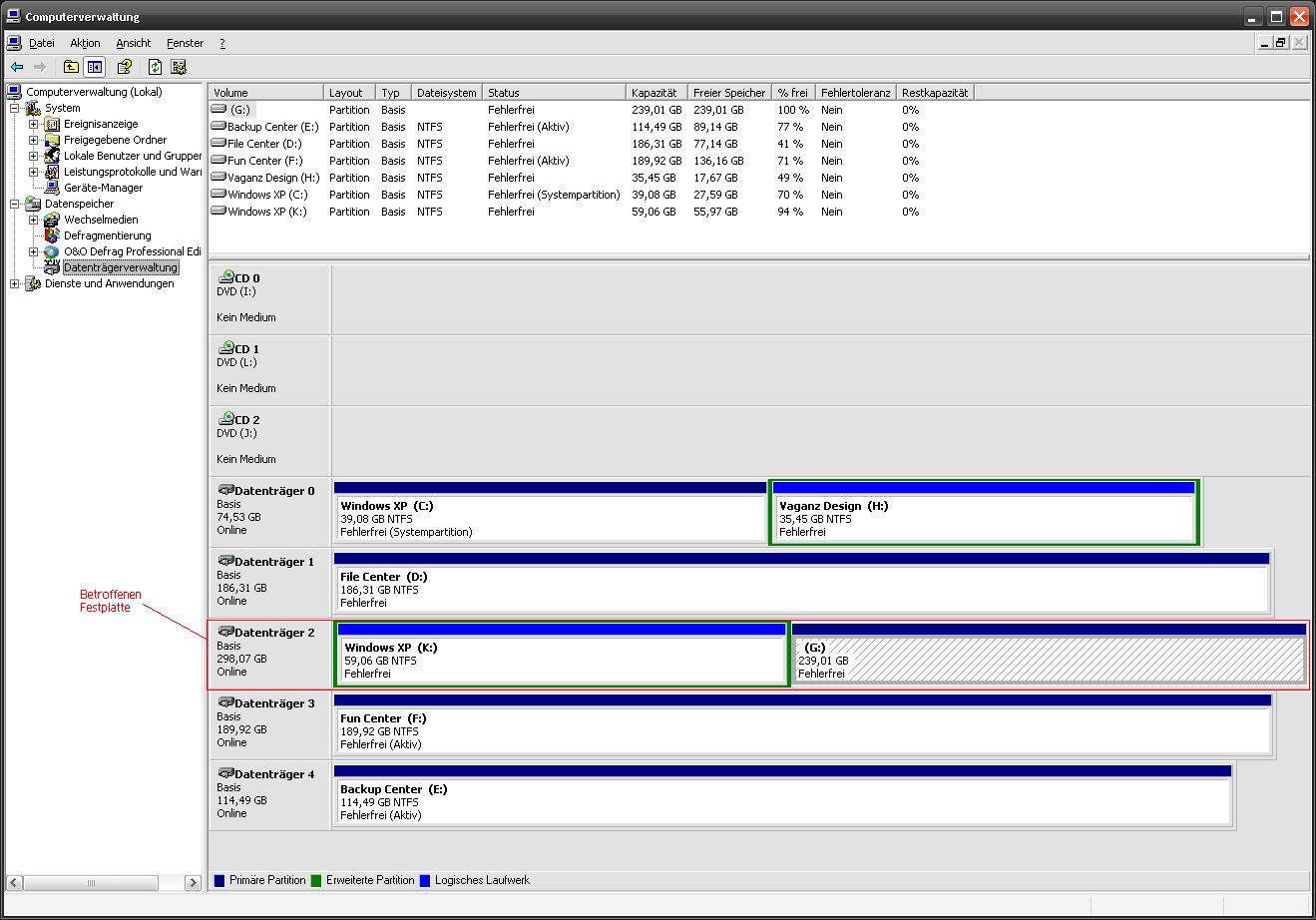Select the System tools icon in tree
Image resolution: width=1316 pixels, height=920 pixels.
[34, 108]
